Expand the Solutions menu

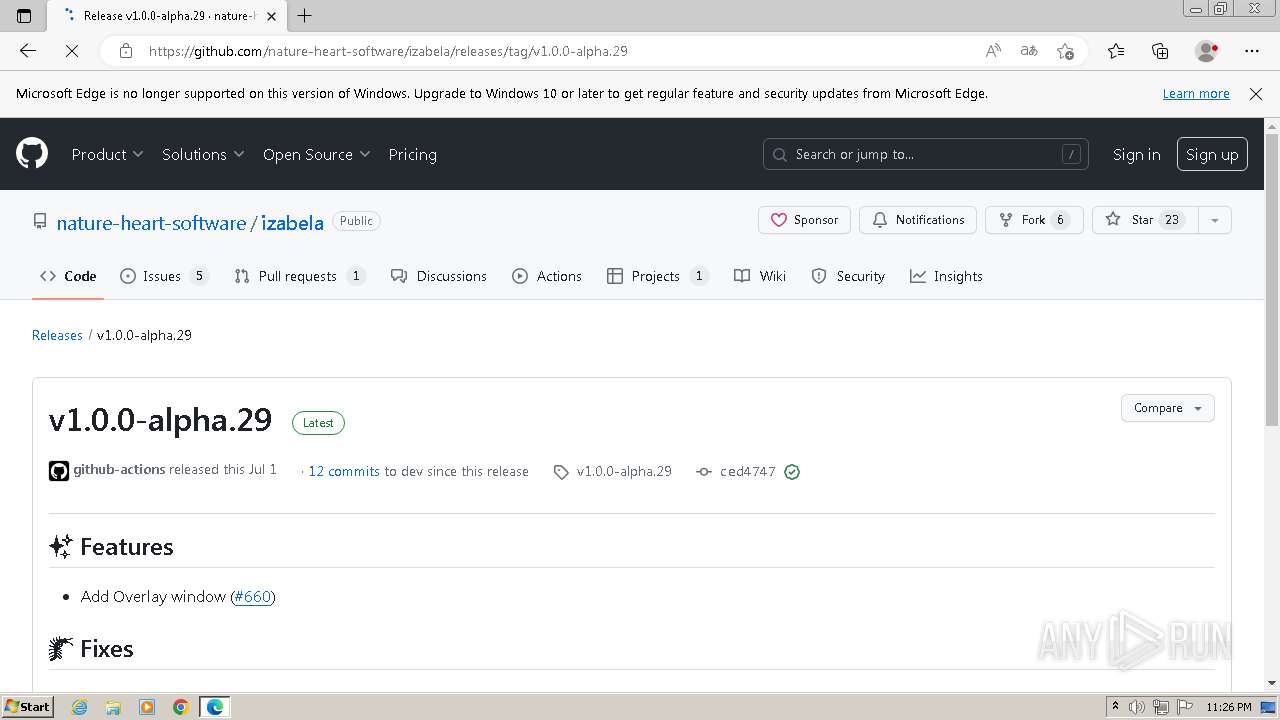coord(203,154)
